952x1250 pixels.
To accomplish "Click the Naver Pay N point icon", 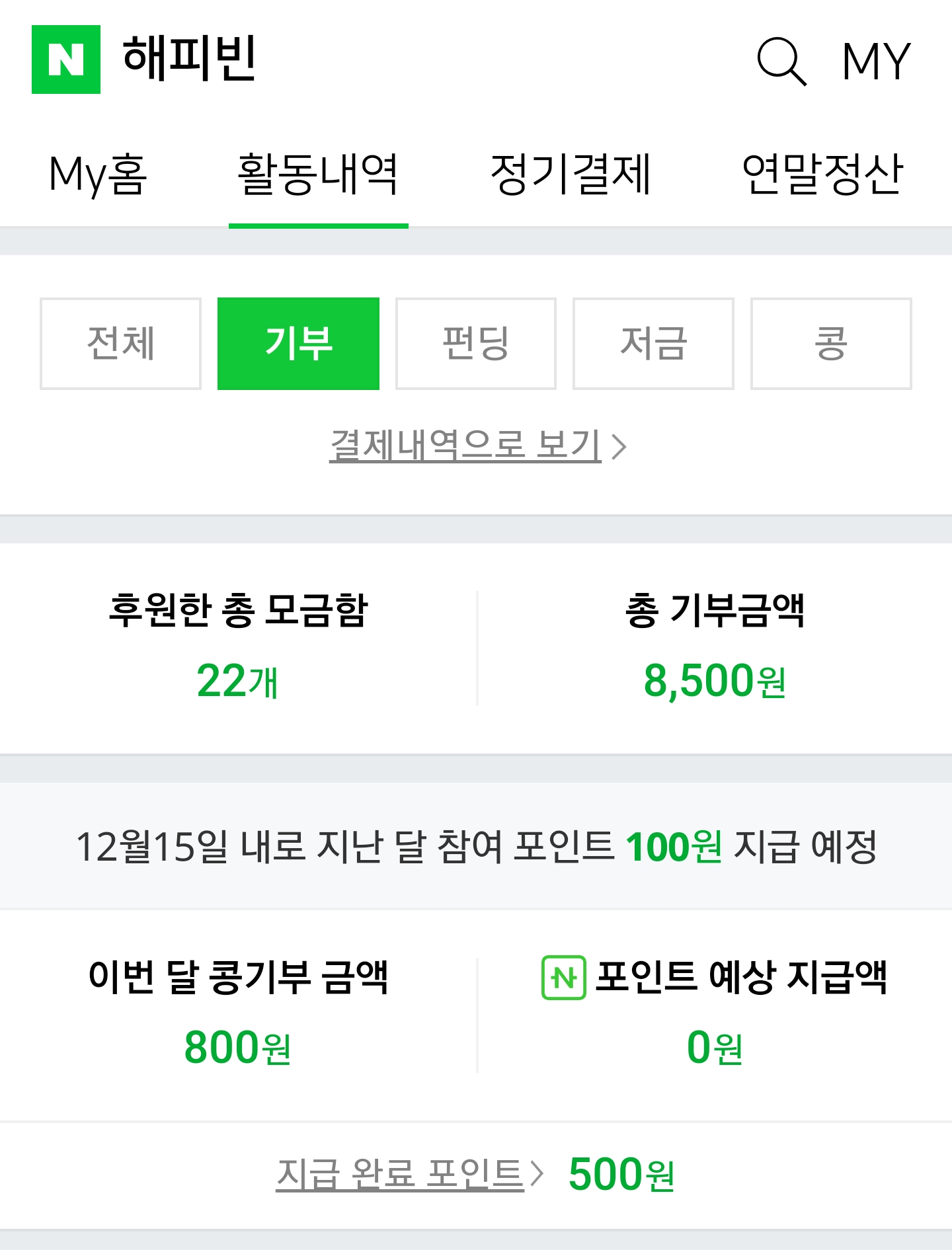I will tap(563, 977).
